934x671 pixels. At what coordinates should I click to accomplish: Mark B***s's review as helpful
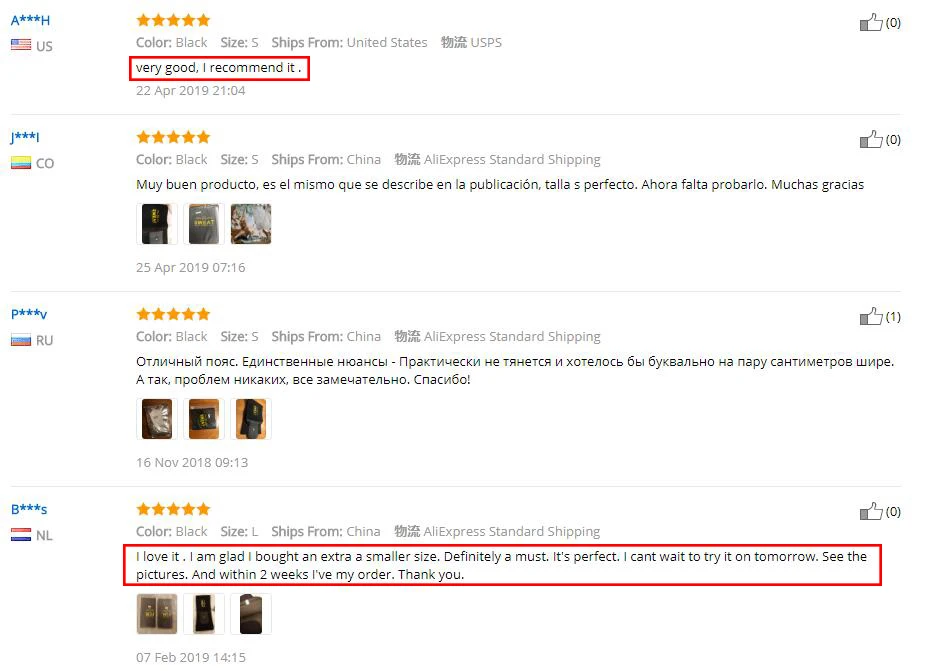871,511
